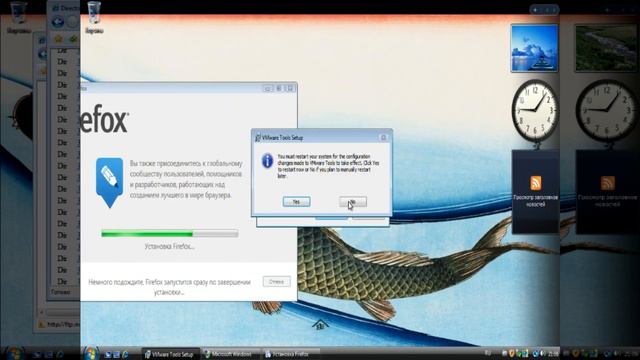Click No in the VMware Tools Setup dialog
This screenshot has height=360, width=640.
click(x=353, y=202)
